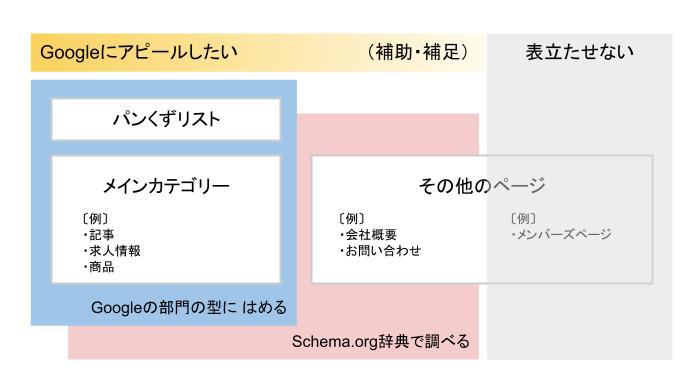This screenshot has width=700, height=391.
Task: Select the 'パンくずリスト' white box
Action: tap(166, 119)
